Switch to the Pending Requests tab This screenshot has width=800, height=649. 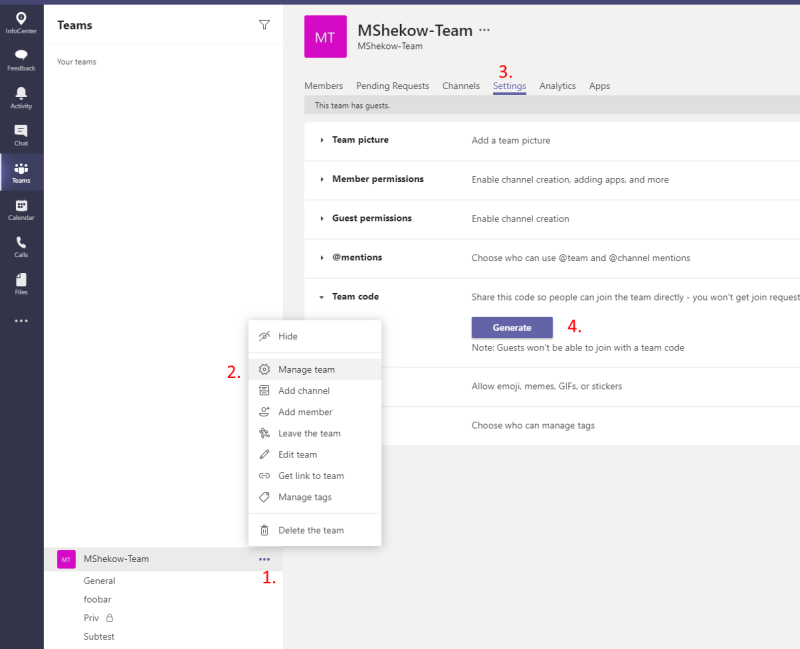pos(392,86)
